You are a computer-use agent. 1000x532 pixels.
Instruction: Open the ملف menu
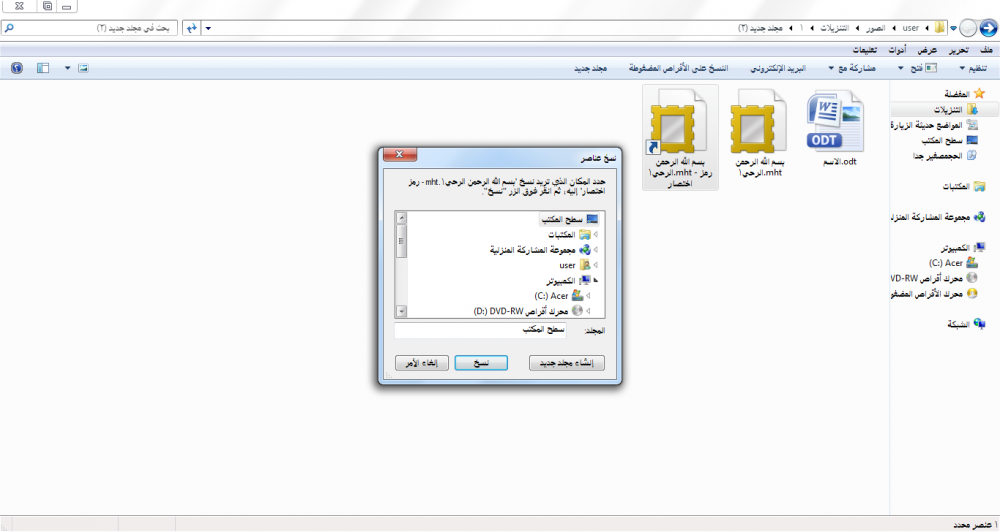click(986, 50)
